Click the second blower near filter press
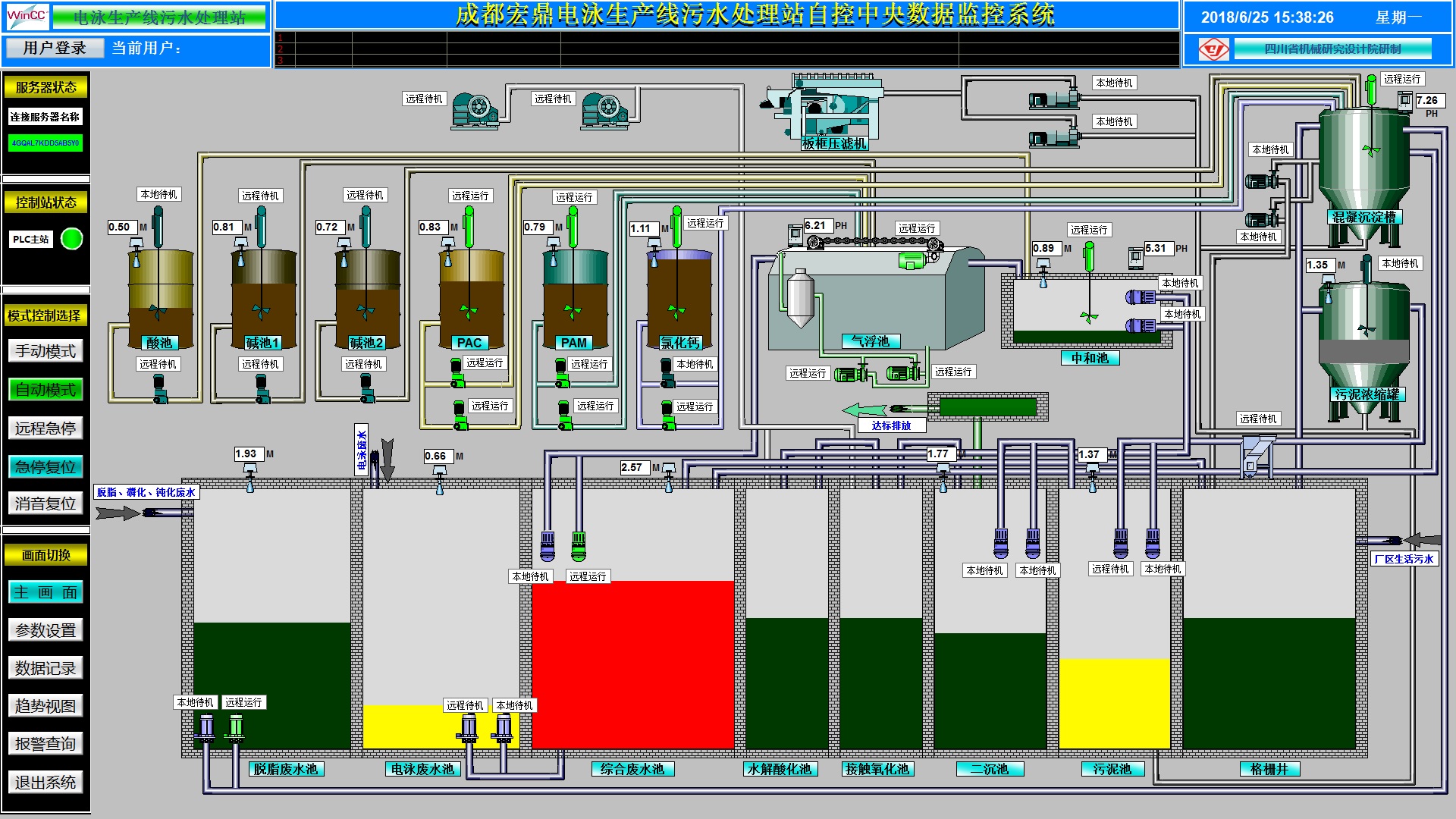Screen dimensions: 1456x819 (604, 111)
